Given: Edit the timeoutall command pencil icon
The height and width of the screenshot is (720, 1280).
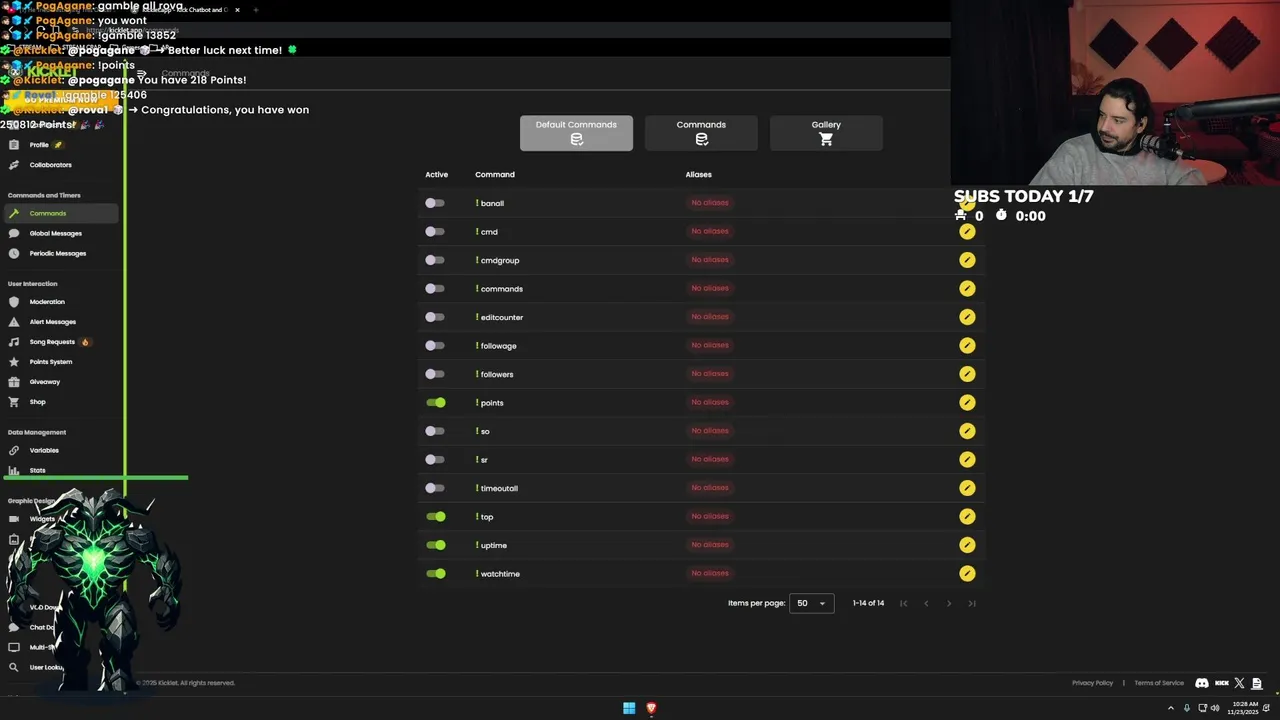Looking at the screenshot, I should point(967,488).
